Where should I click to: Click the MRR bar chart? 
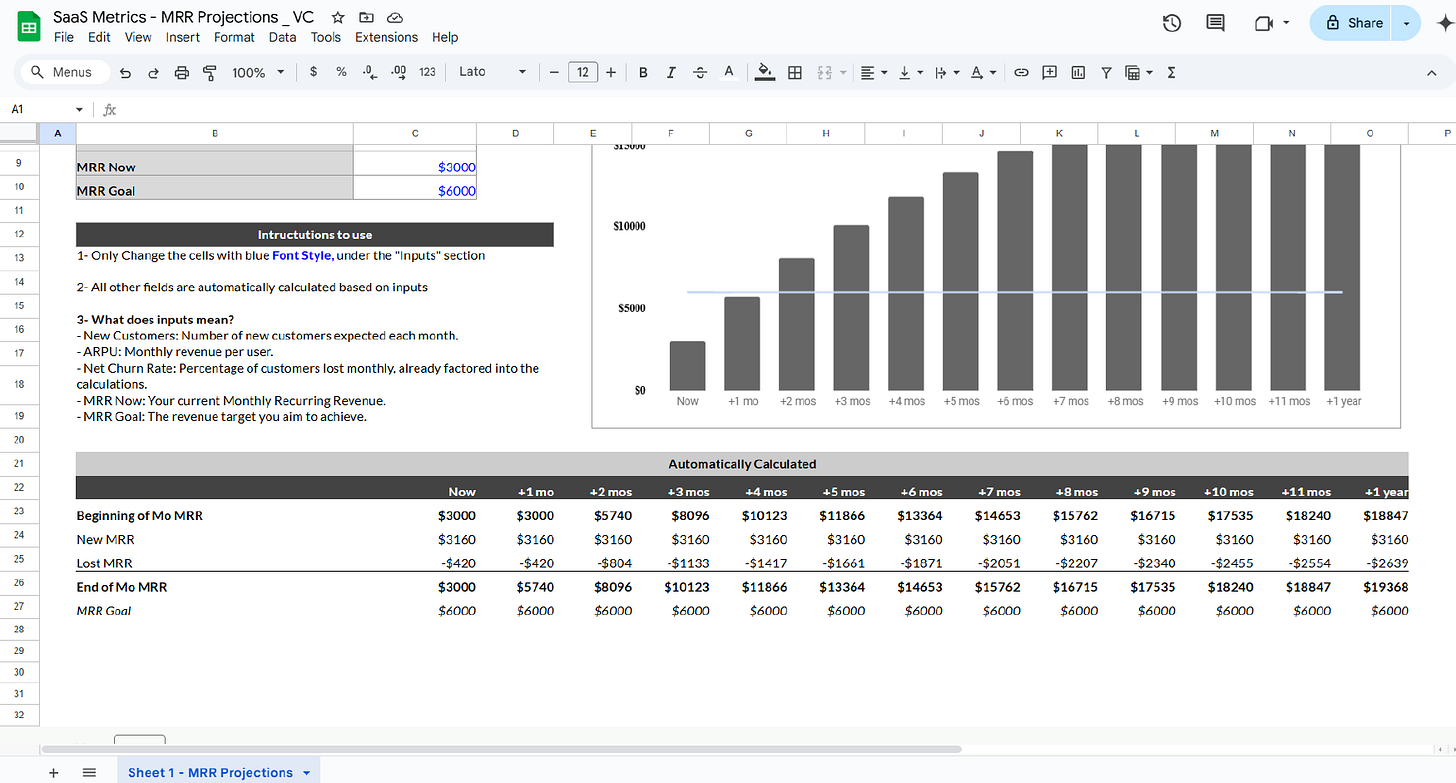coord(996,286)
